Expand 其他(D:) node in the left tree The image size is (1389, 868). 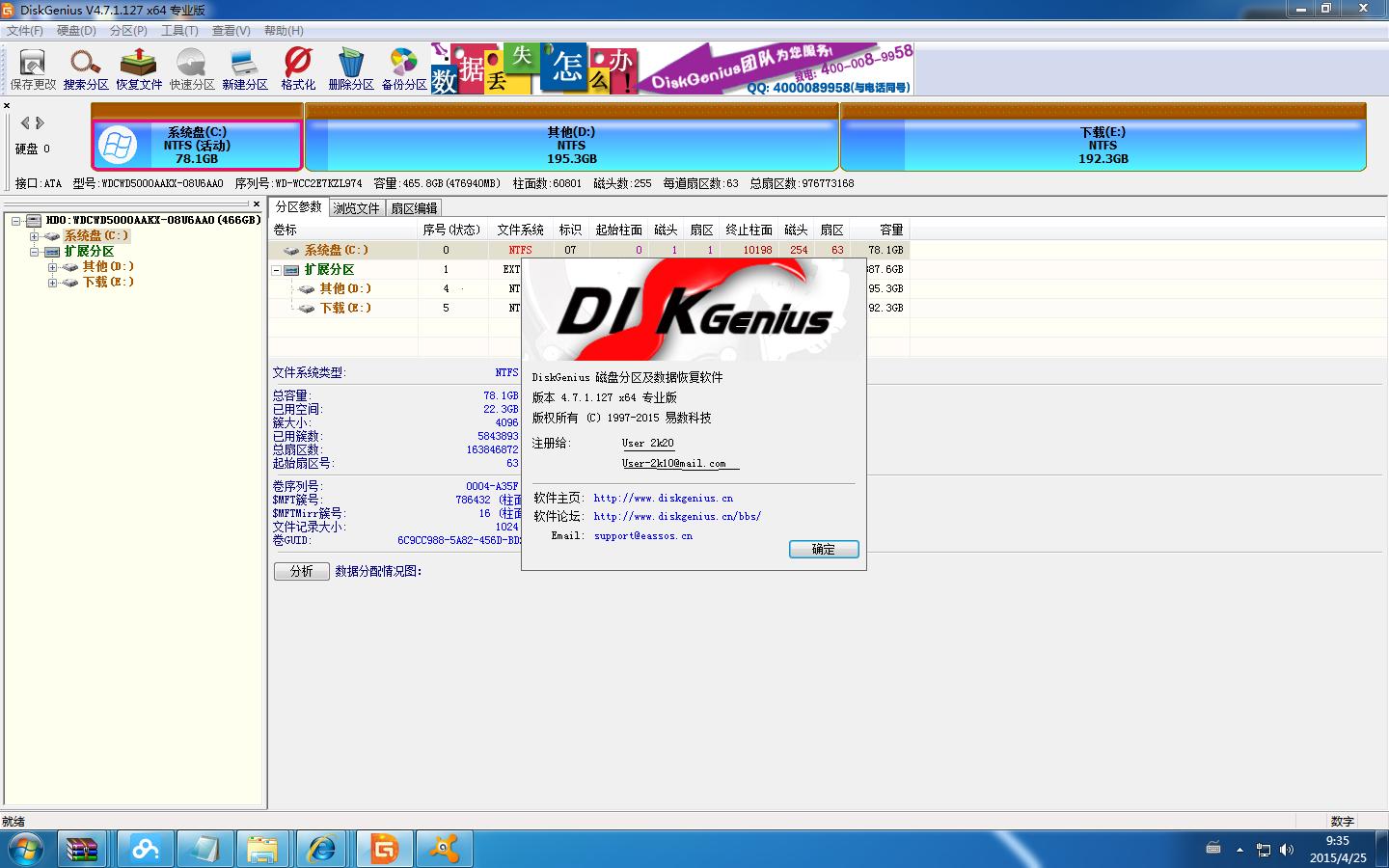coord(52,267)
